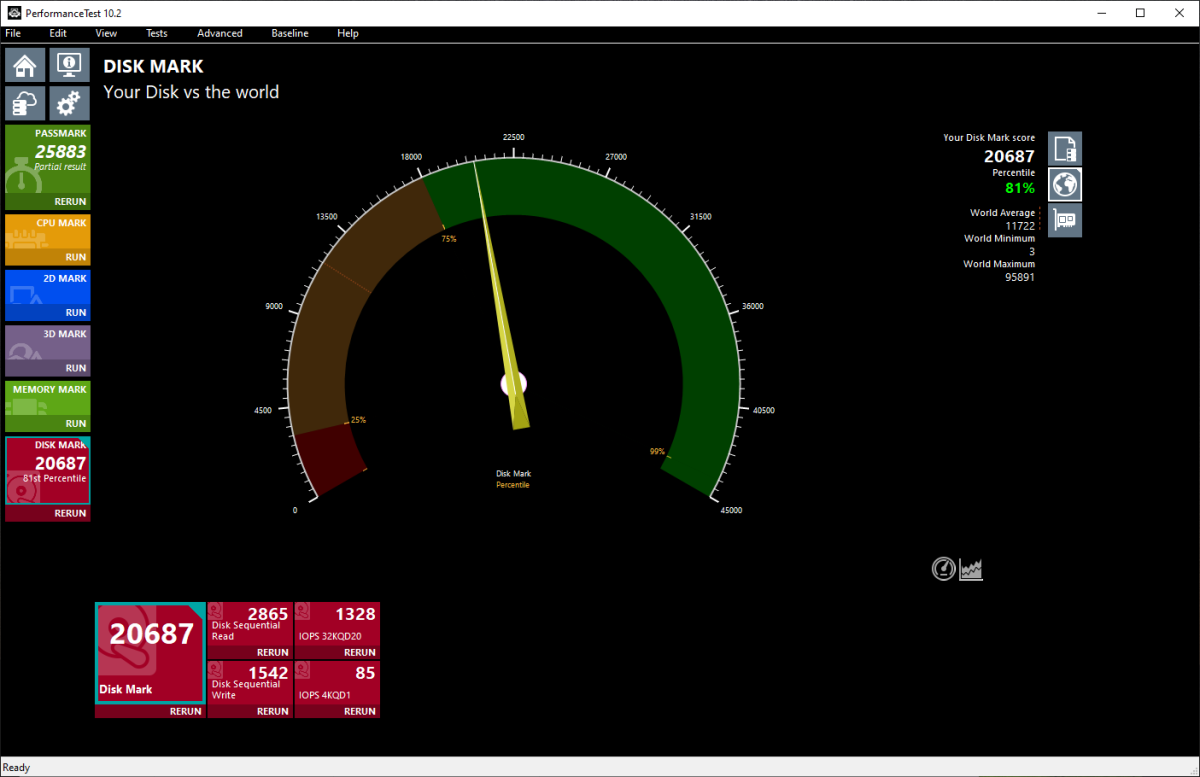Click the green 81% percentile value

pos(1020,188)
